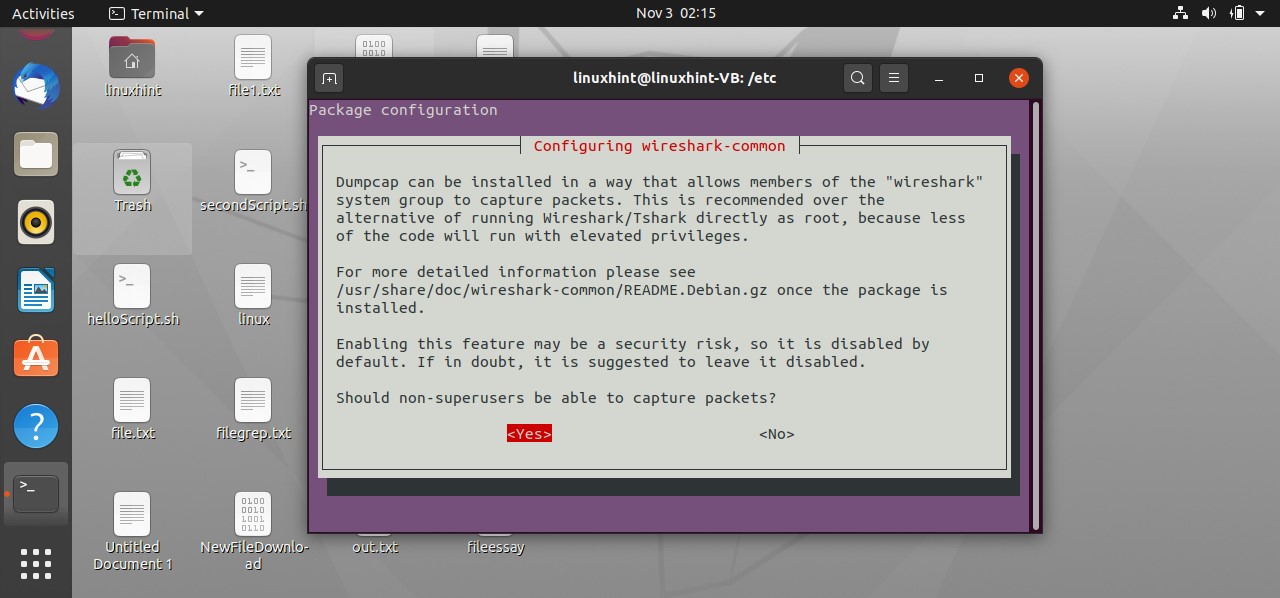Open system menu via network icon
This screenshot has width=1280, height=598.
pos(1181,13)
